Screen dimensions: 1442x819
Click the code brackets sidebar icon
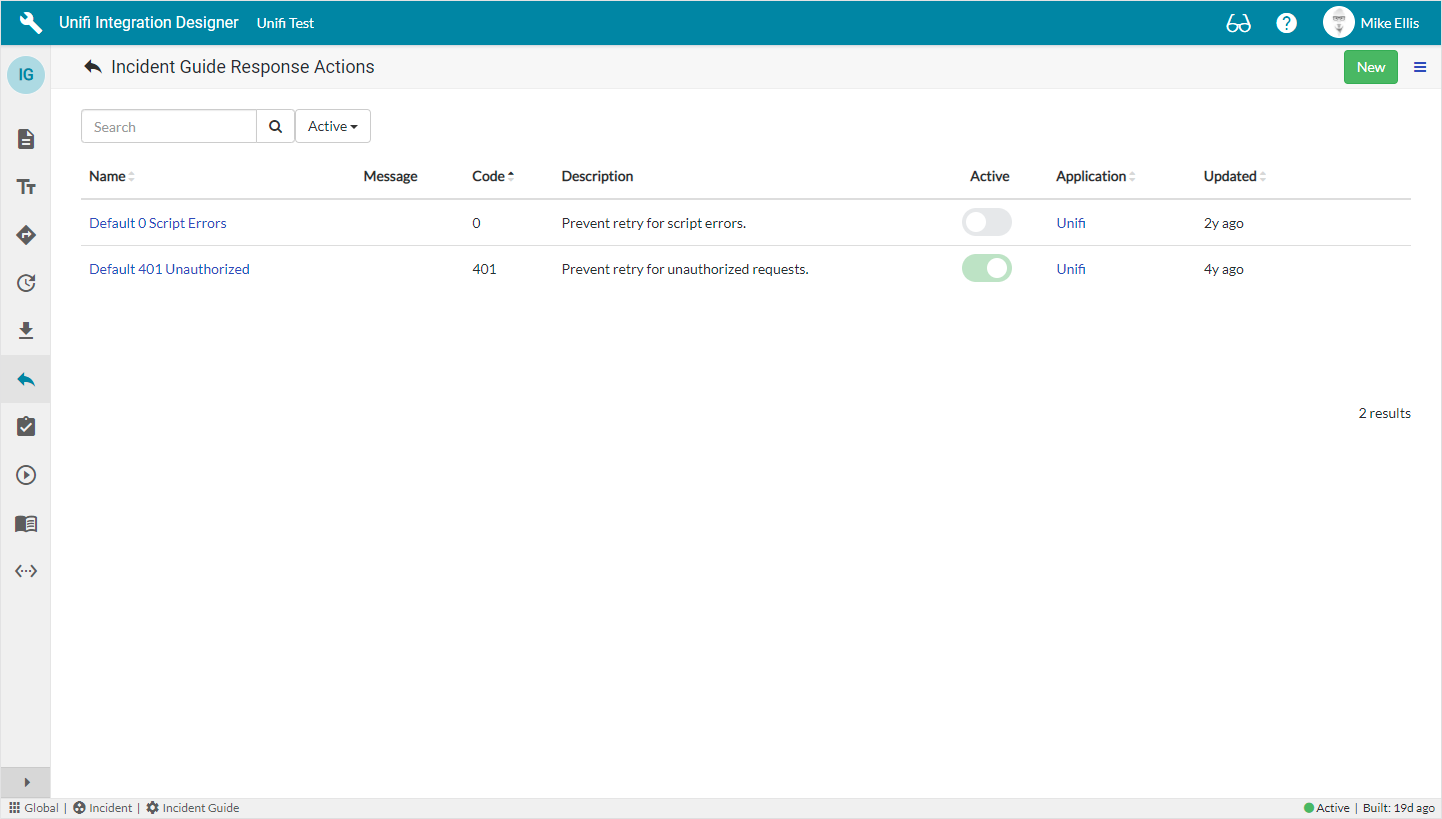(x=25, y=570)
